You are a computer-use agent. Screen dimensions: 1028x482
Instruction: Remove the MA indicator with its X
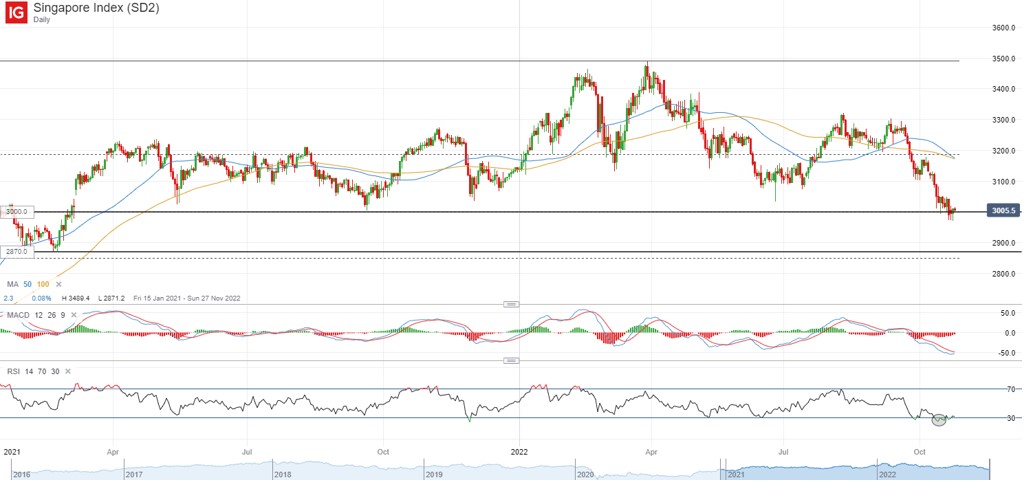pos(59,285)
